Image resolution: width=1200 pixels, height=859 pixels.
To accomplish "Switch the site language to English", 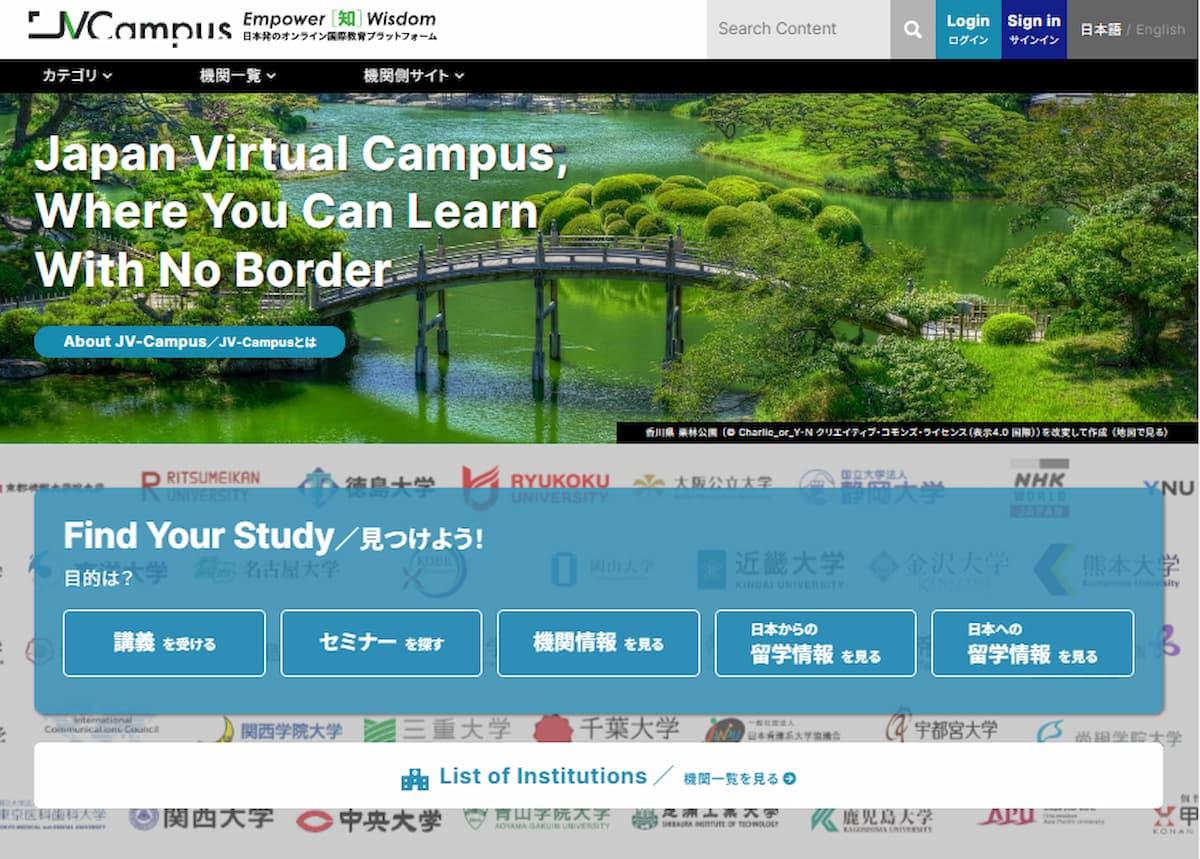I will (1159, 29).
